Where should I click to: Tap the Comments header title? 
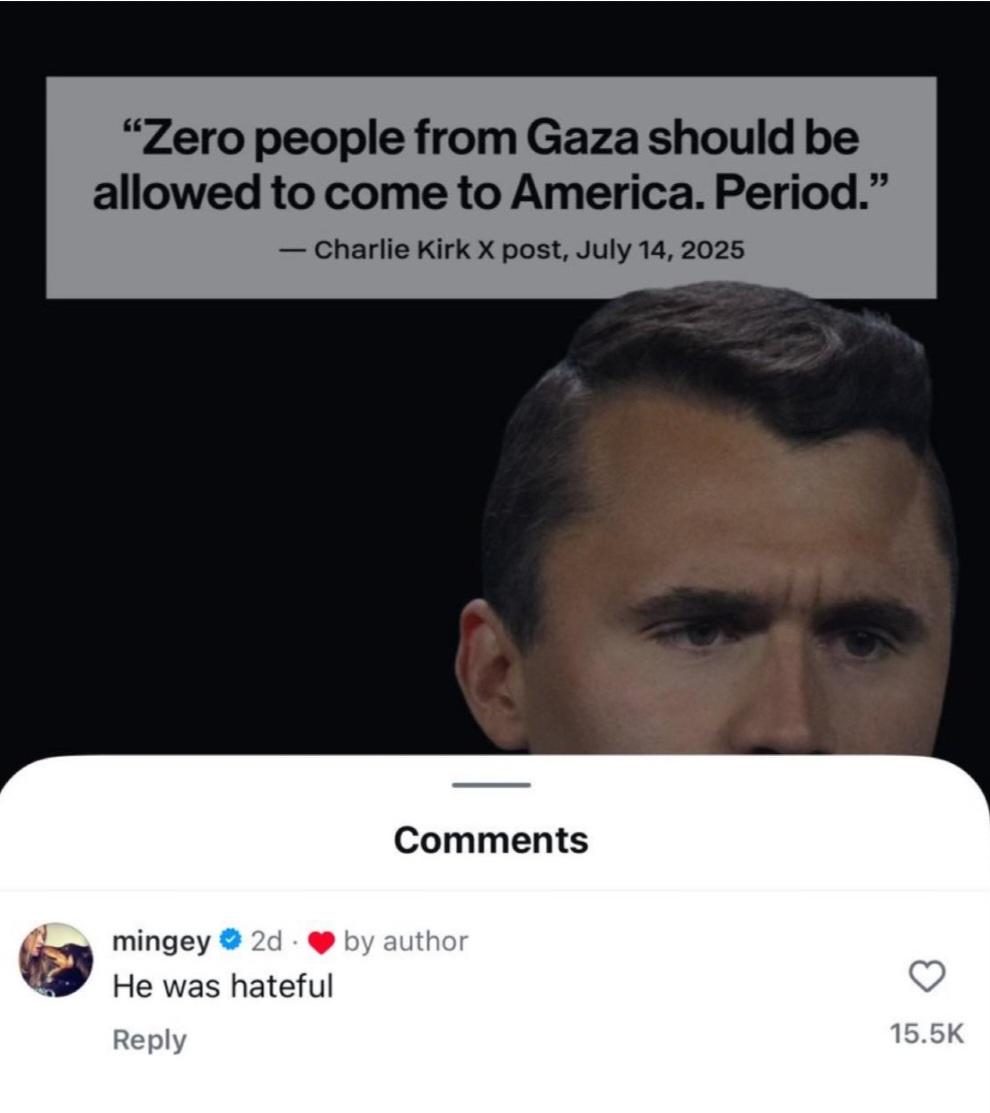coord(491,840)
